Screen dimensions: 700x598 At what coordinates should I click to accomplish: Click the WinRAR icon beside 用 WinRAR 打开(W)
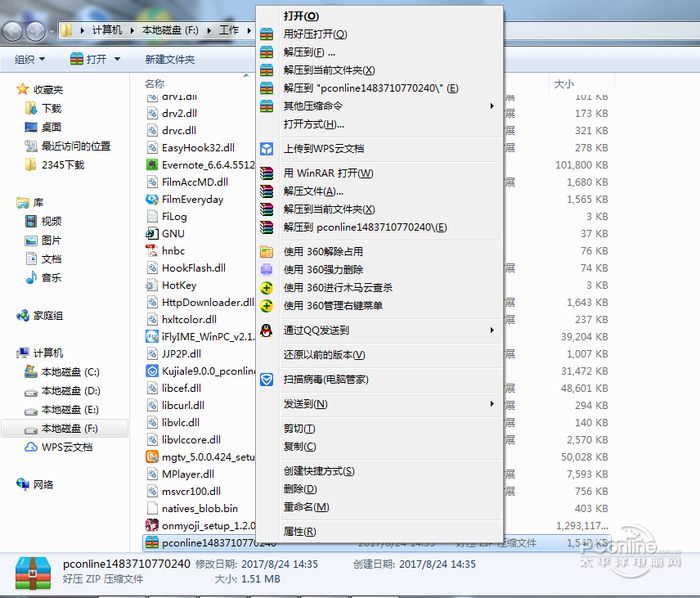(x=267, y=173)
